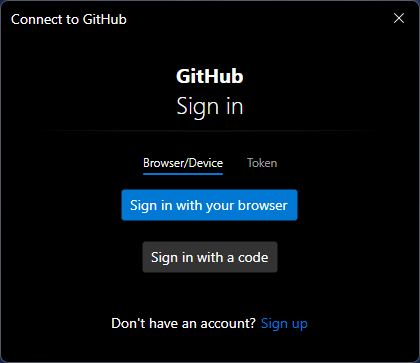
Task: Select the Browser/Device tab
Action: [183, 163]
